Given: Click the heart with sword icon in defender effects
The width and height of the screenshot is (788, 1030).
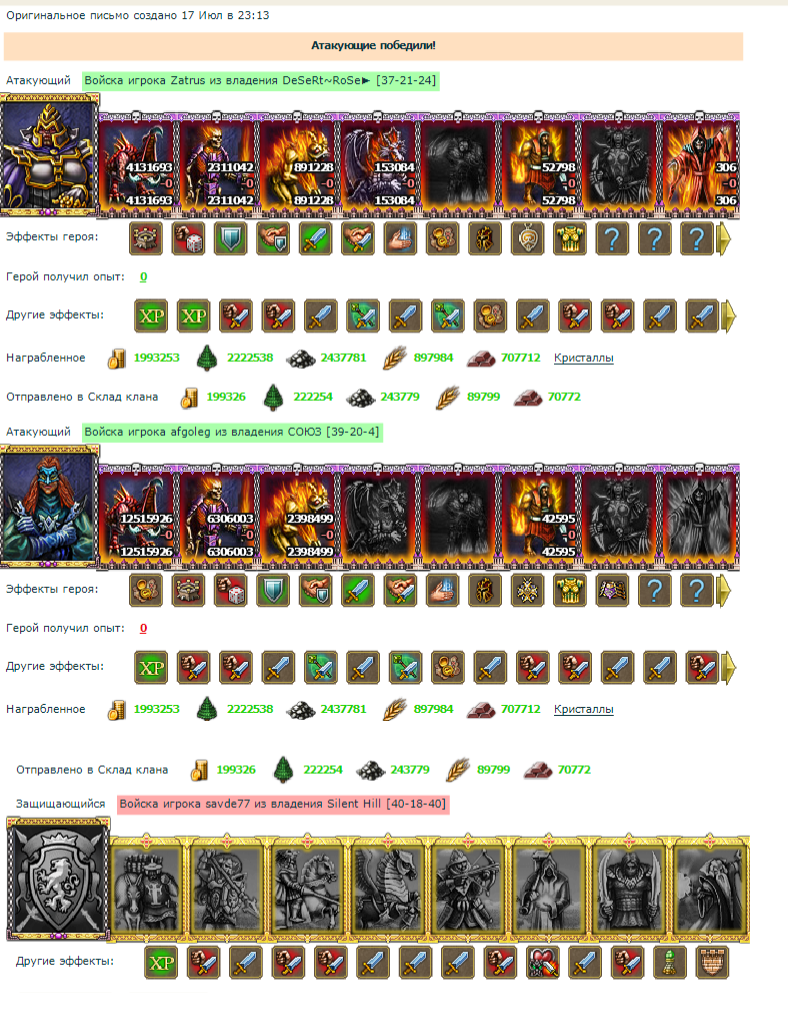Looking at the screenshot, I should coord(542,963).
